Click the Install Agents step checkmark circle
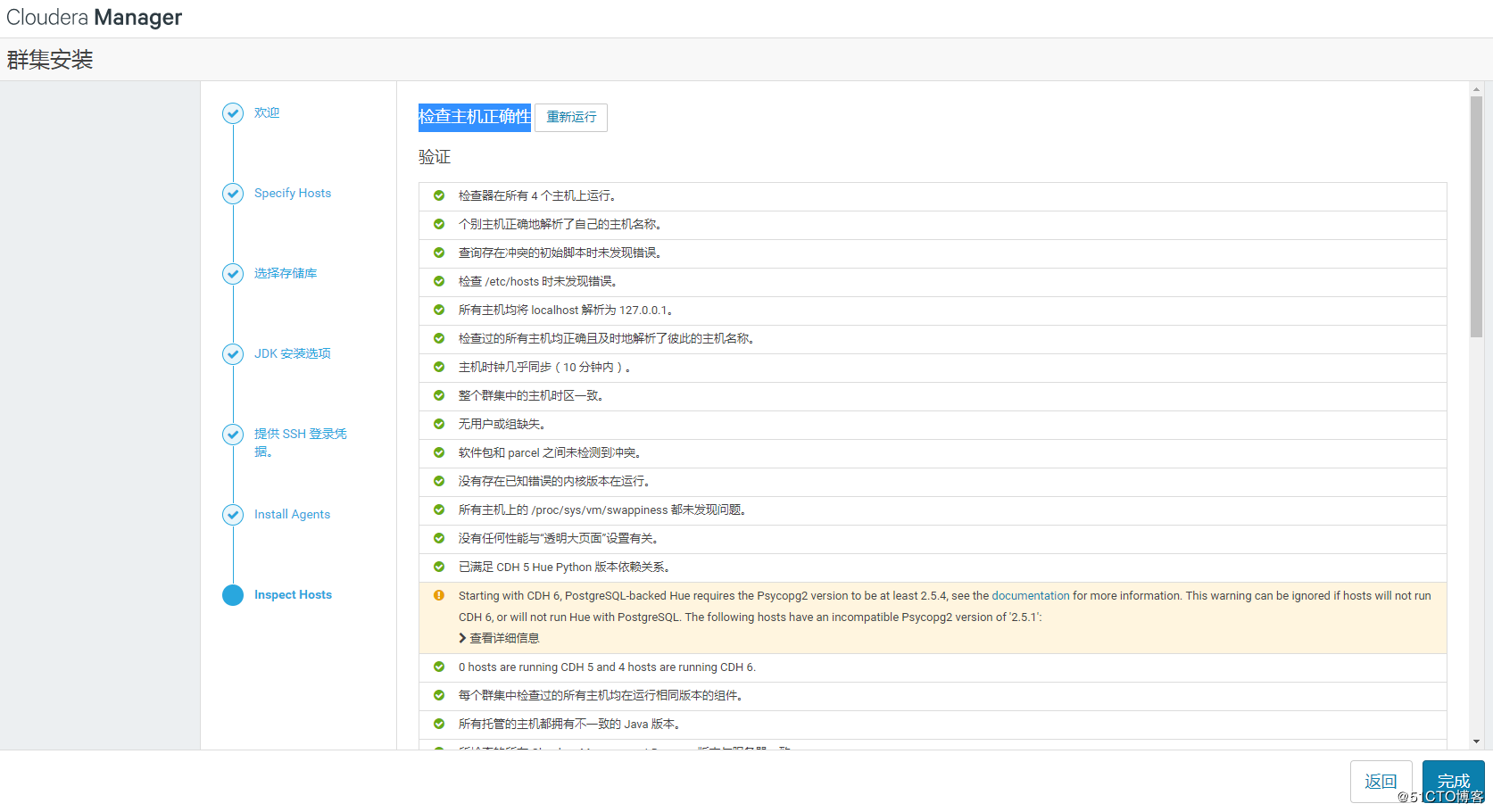1493x812 pixels. click(233, 515)
